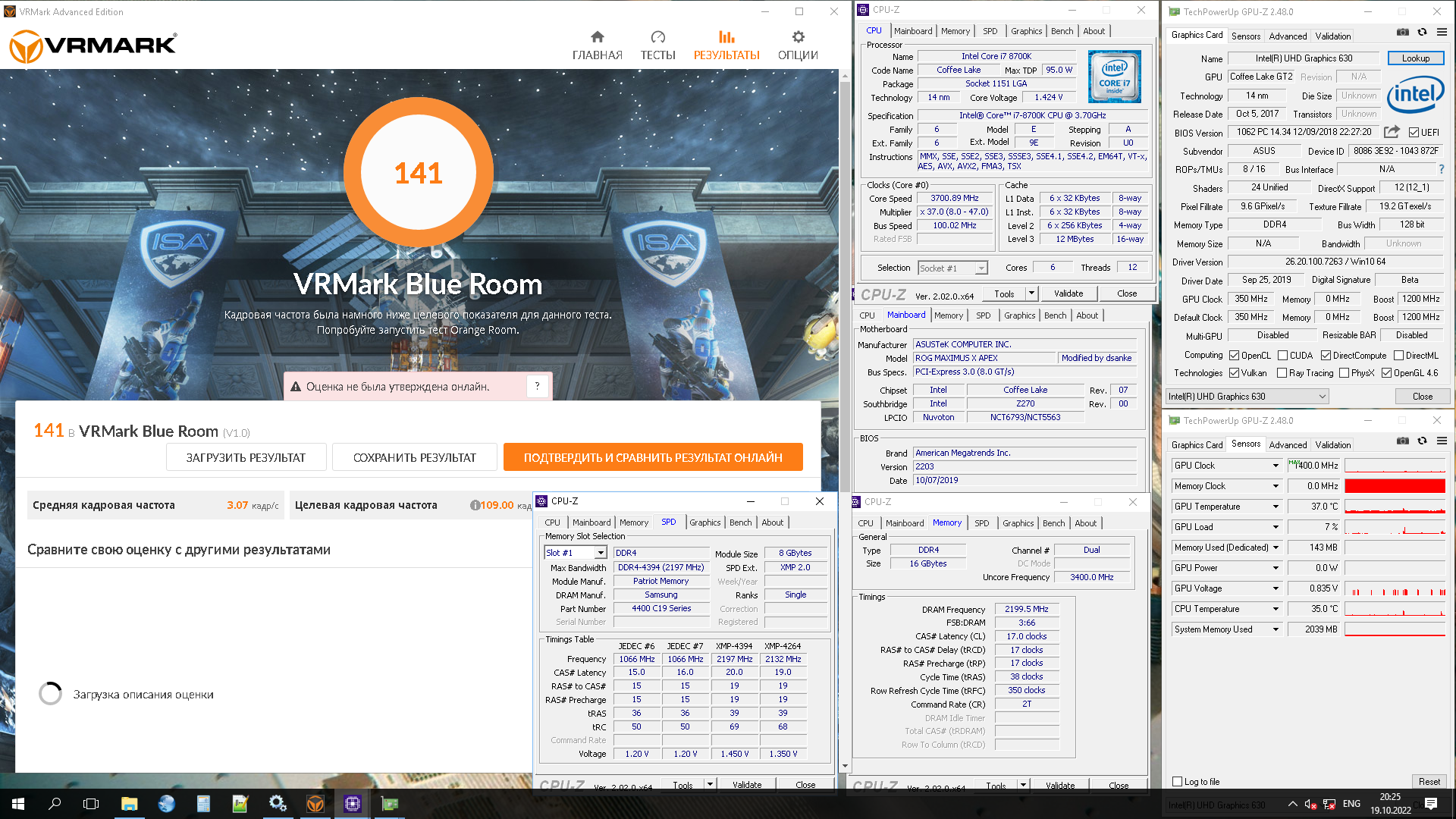Switch to the CPU-Z taskbar icon
1456x819 pixels.
pyautogui.click(x=353, y=804)
